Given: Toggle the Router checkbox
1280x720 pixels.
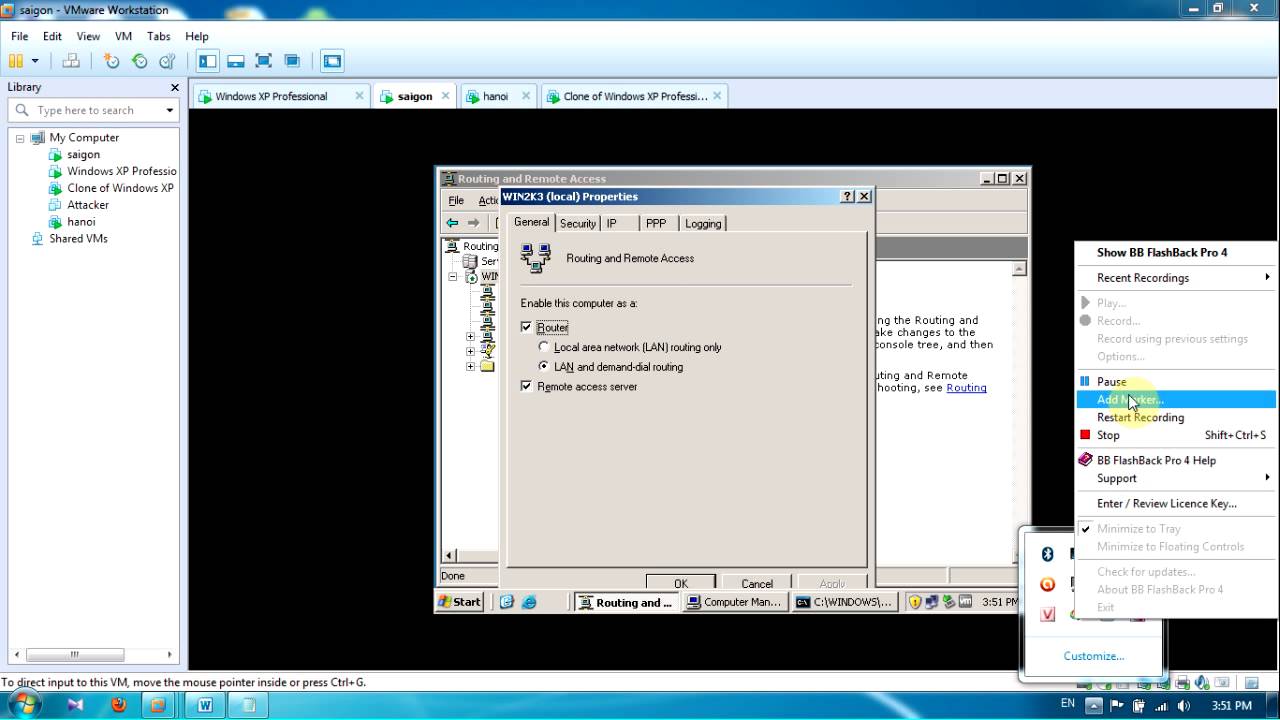Looking at the screenshot, I should pyautogui.click(x=526, y=327).
